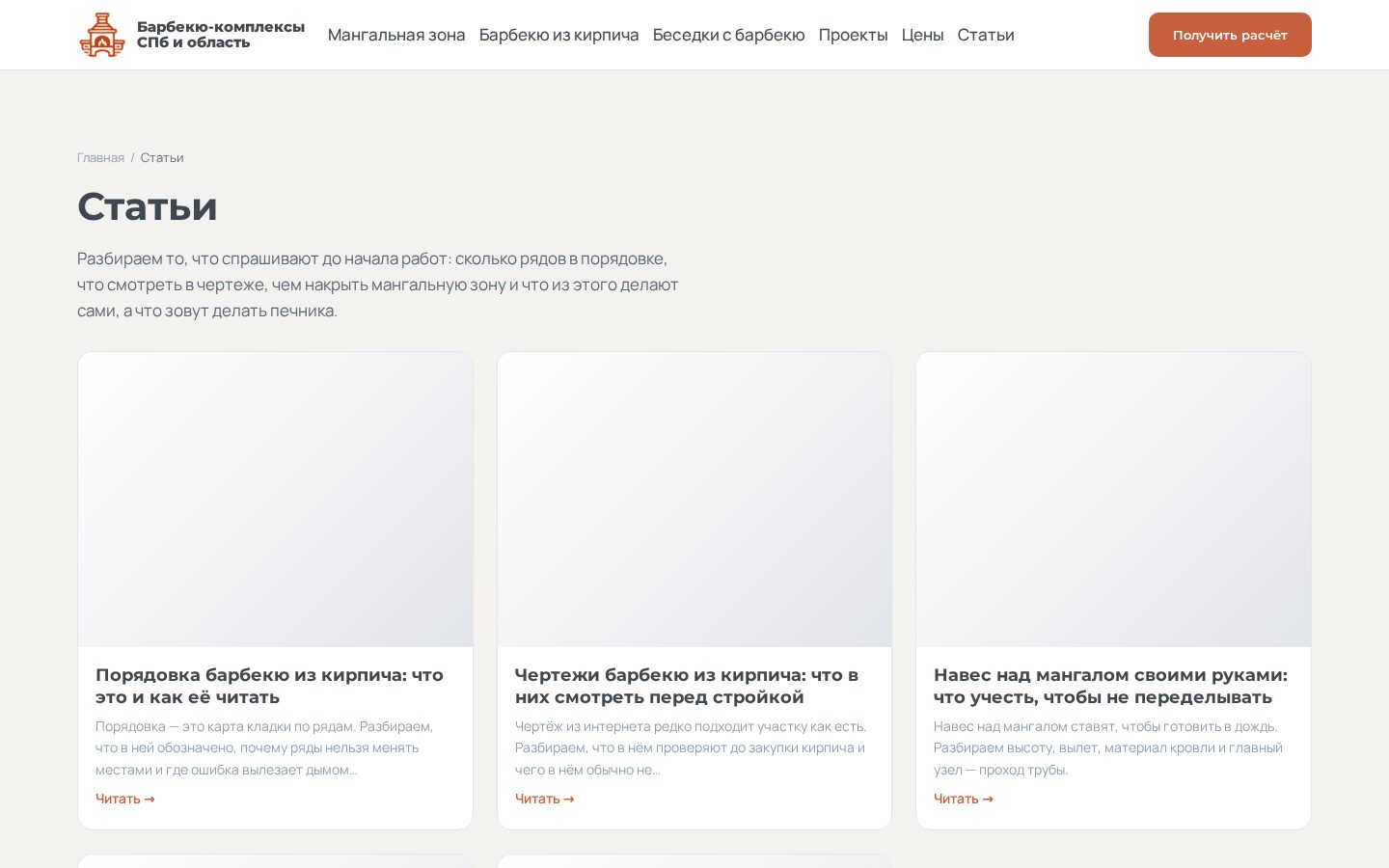Screen dimensions: 1389x868
Task: Open thumbnail of the "Чертежи барбекю" article
Action: [x=694, y=500]
